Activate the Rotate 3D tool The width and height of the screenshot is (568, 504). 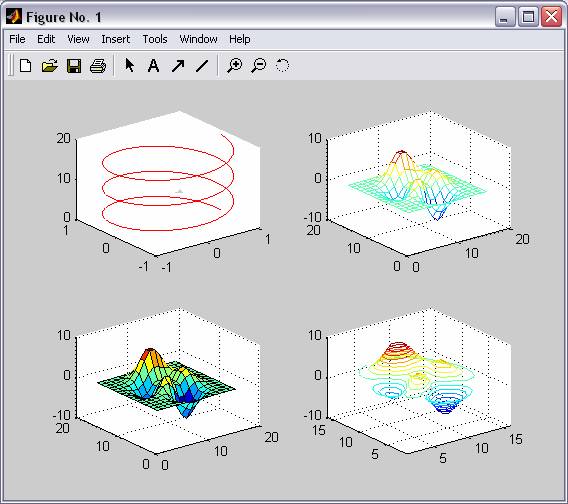(x=282, y=66)
